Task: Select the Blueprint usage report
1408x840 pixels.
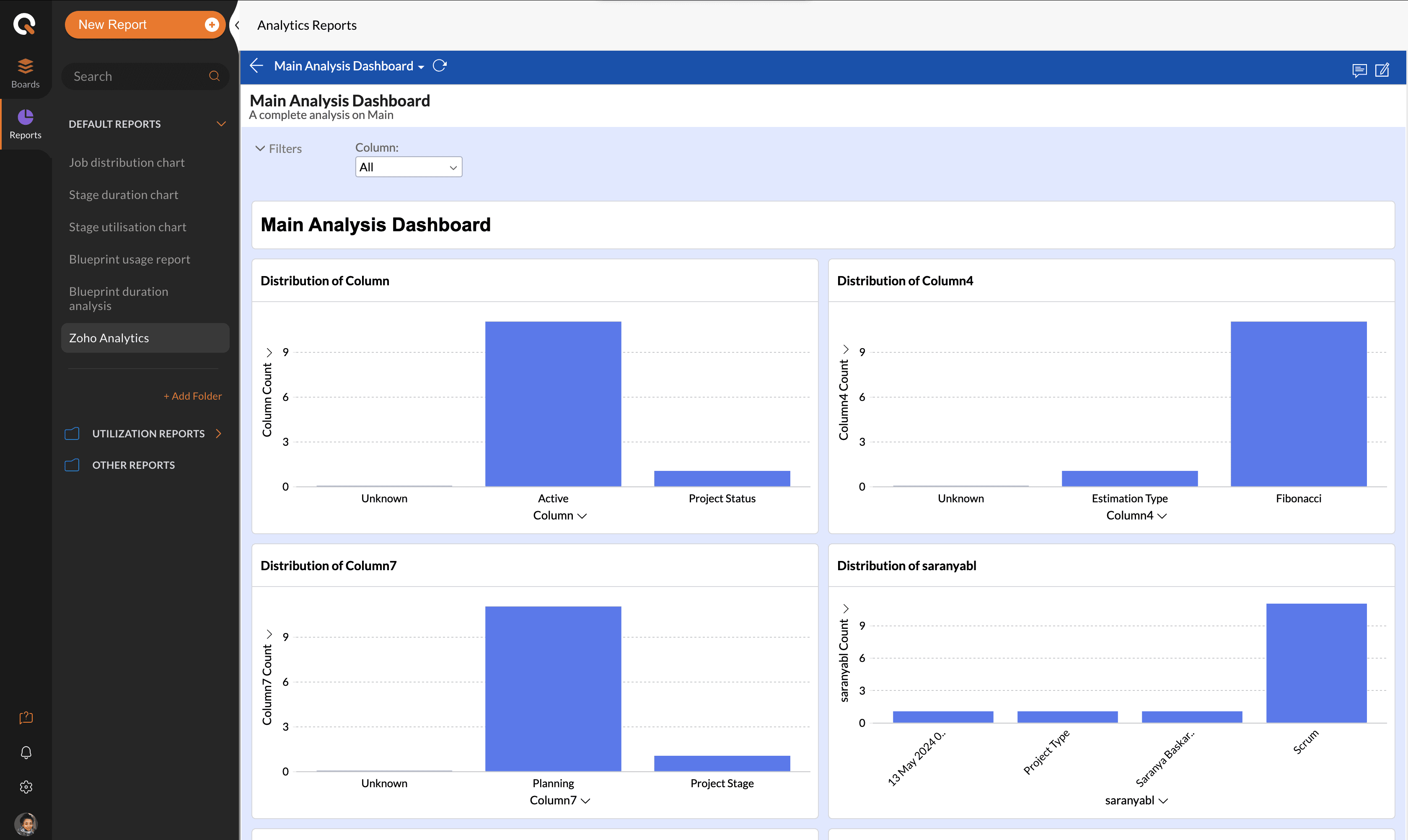Action: (x=129, y=259)
